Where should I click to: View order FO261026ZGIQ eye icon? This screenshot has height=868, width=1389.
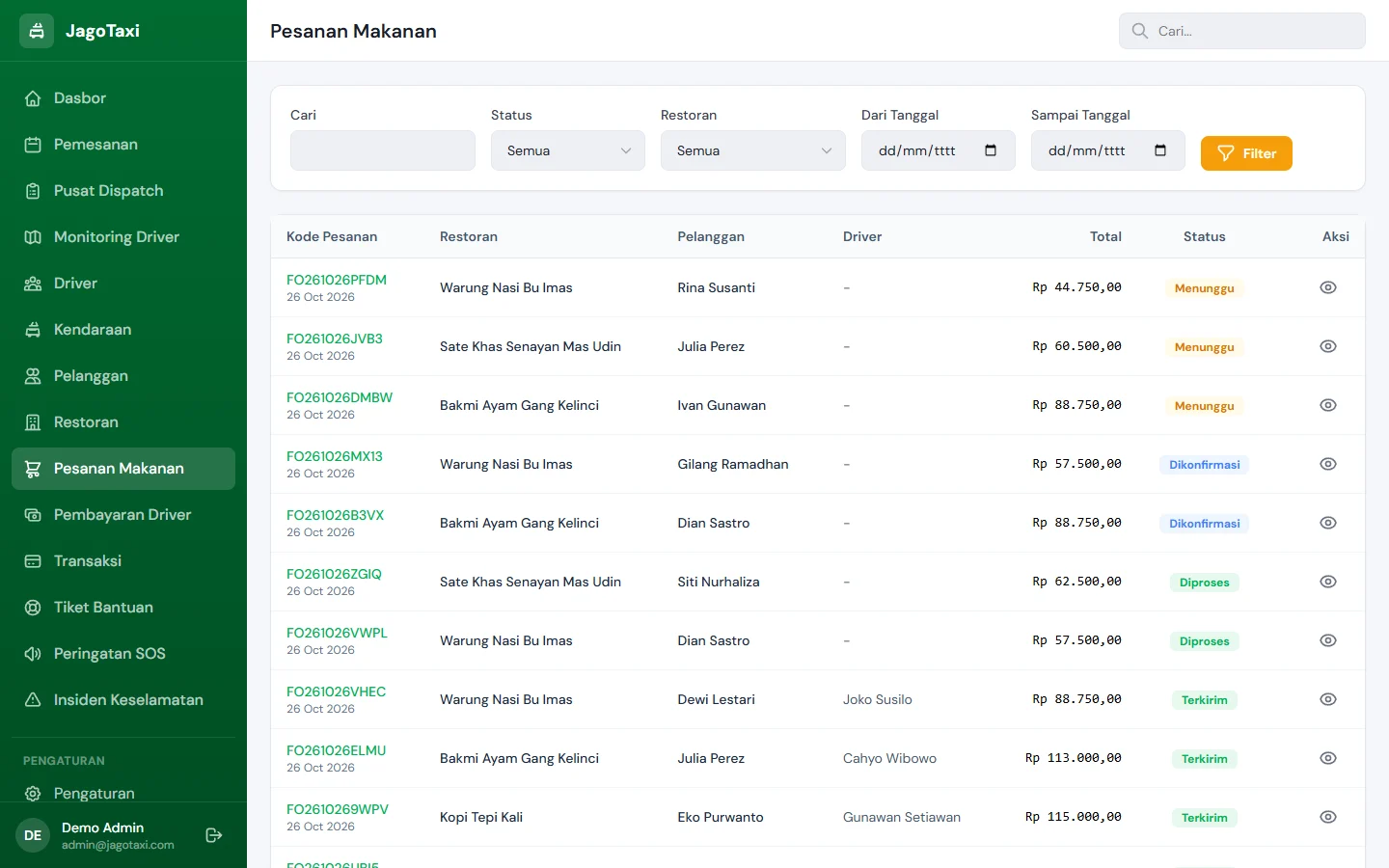(1328, 582)
